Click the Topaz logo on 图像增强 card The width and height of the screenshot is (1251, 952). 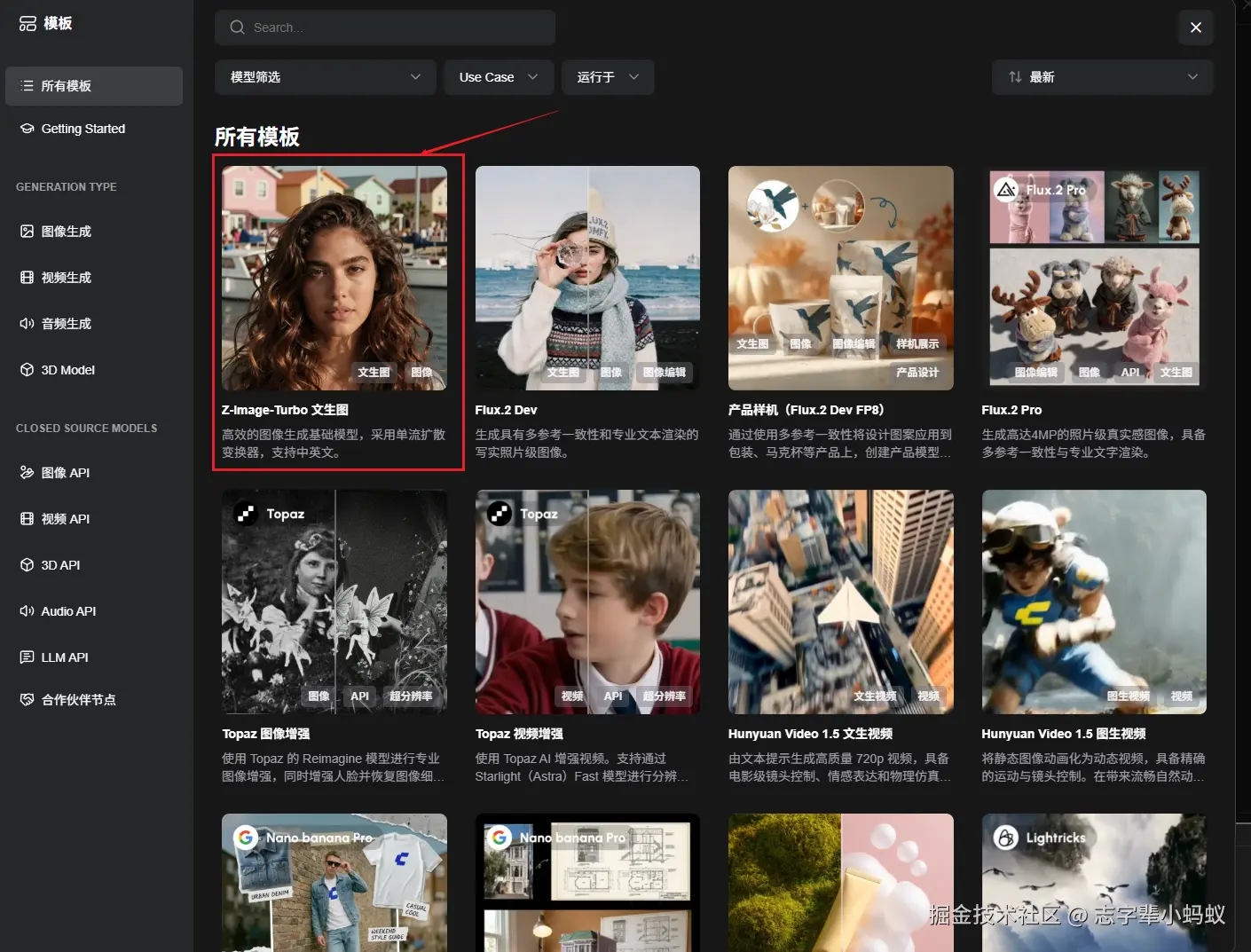pyautogui.click(x=246, y=514)
